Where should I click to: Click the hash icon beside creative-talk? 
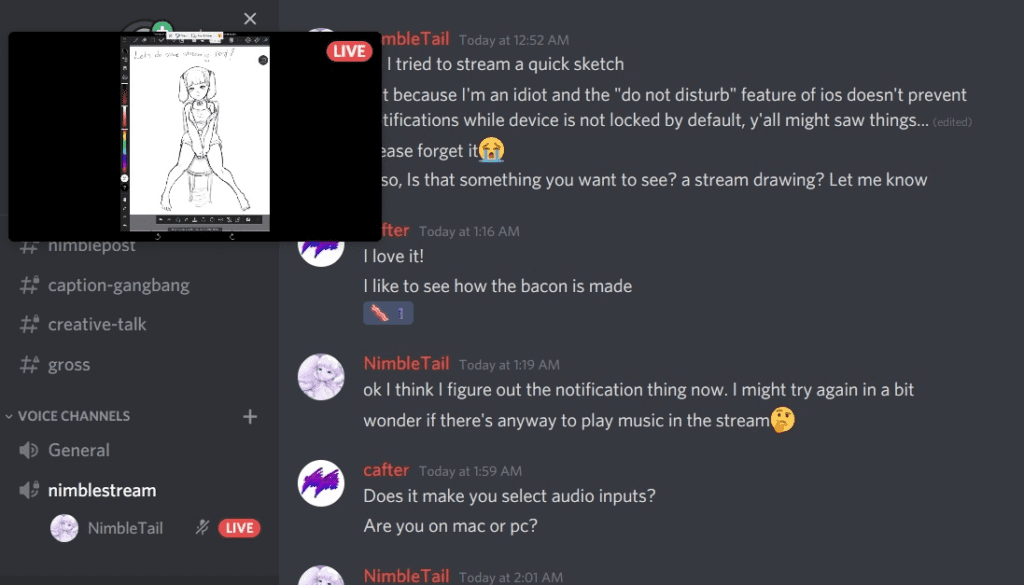tap(29, 324)
